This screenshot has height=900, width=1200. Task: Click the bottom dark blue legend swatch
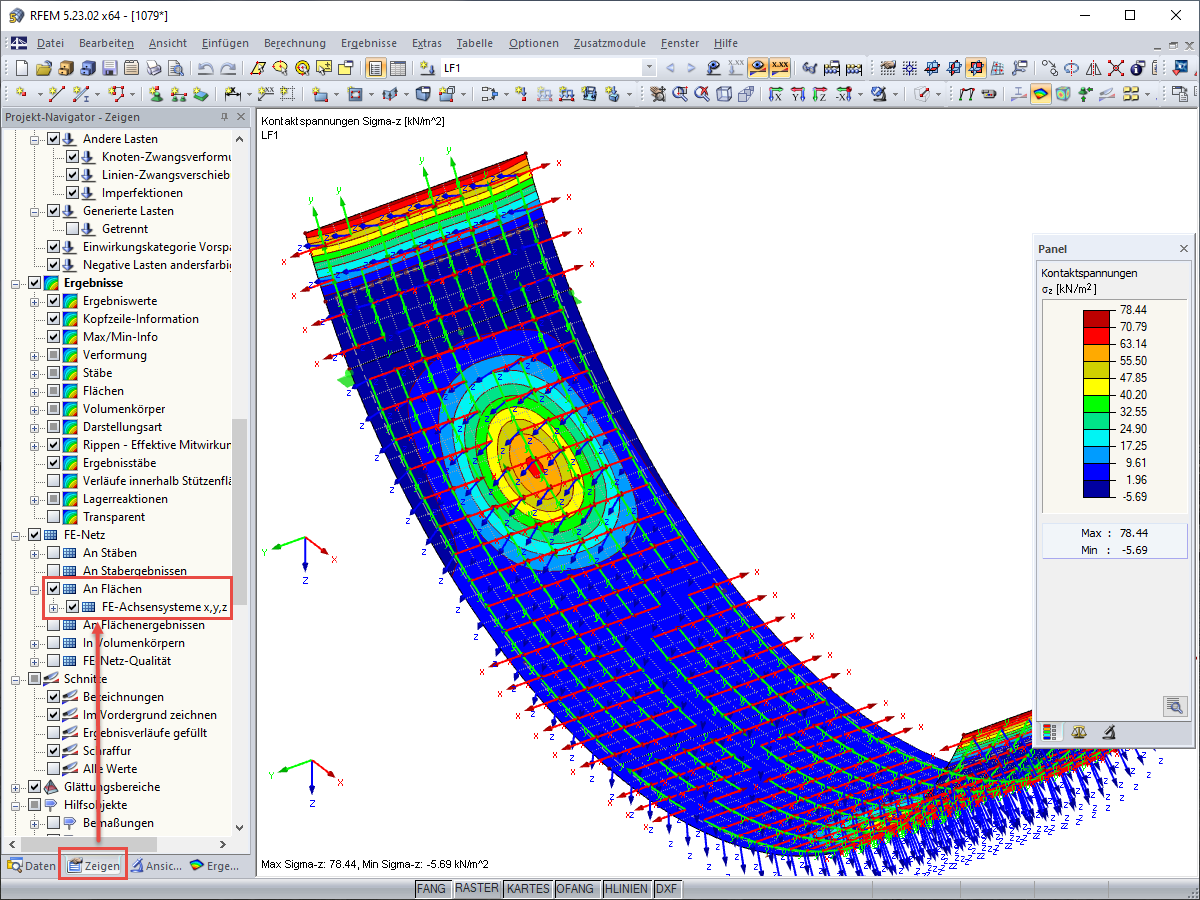point(1098,488)
